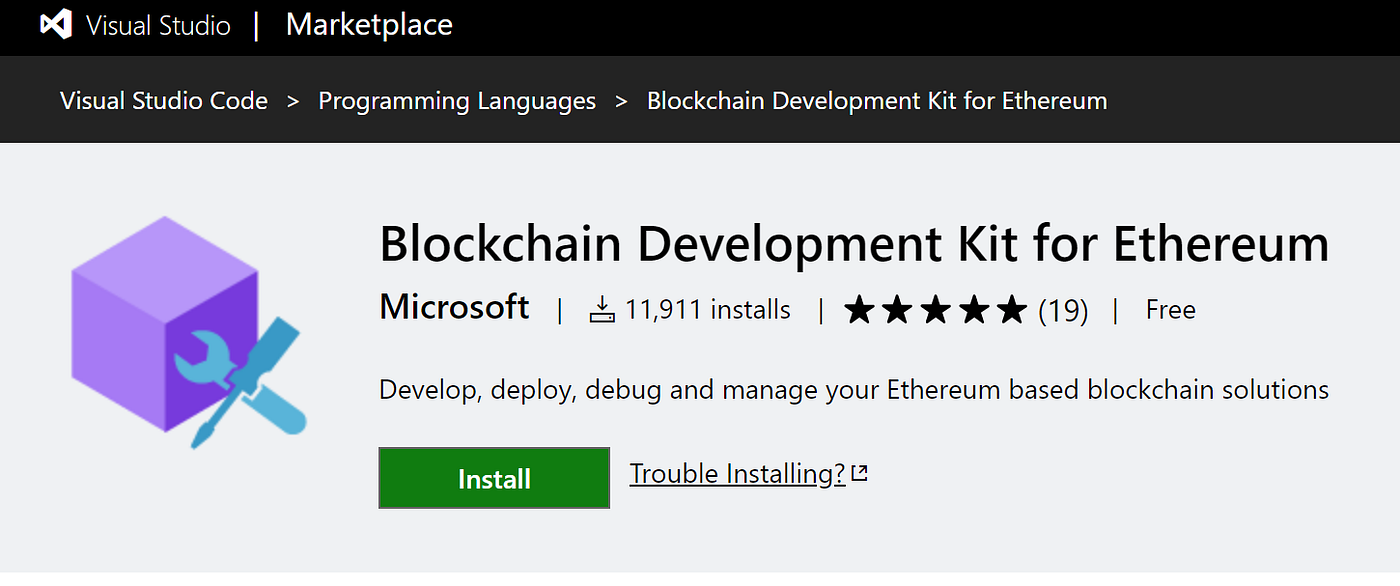
Task: Select the extension description text
Action: pyautogui.click(x=854, y=389)
